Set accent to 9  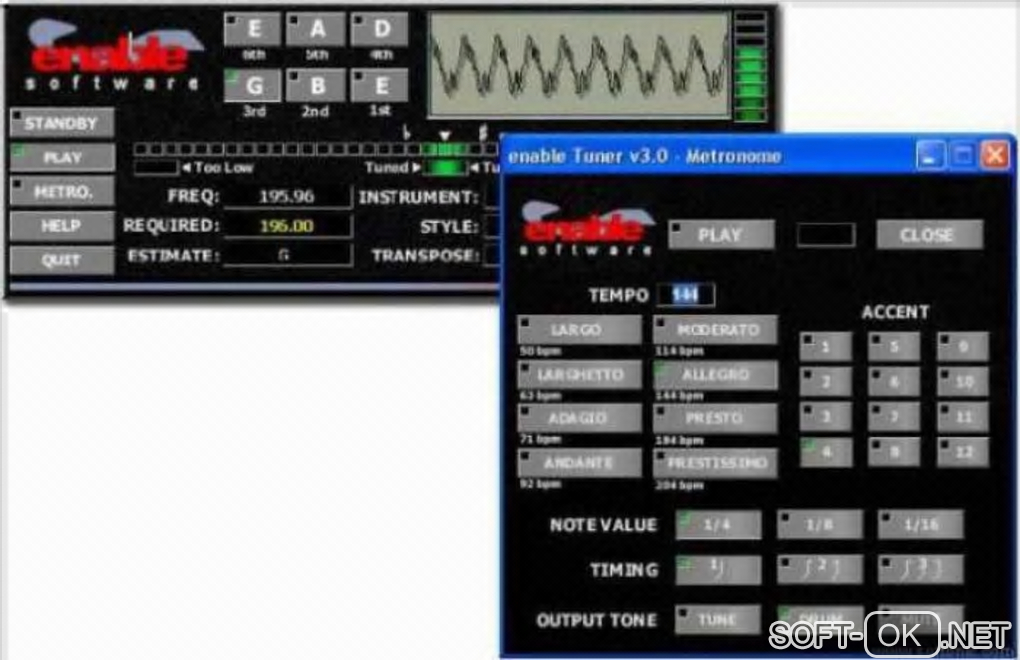coord(963,347)
